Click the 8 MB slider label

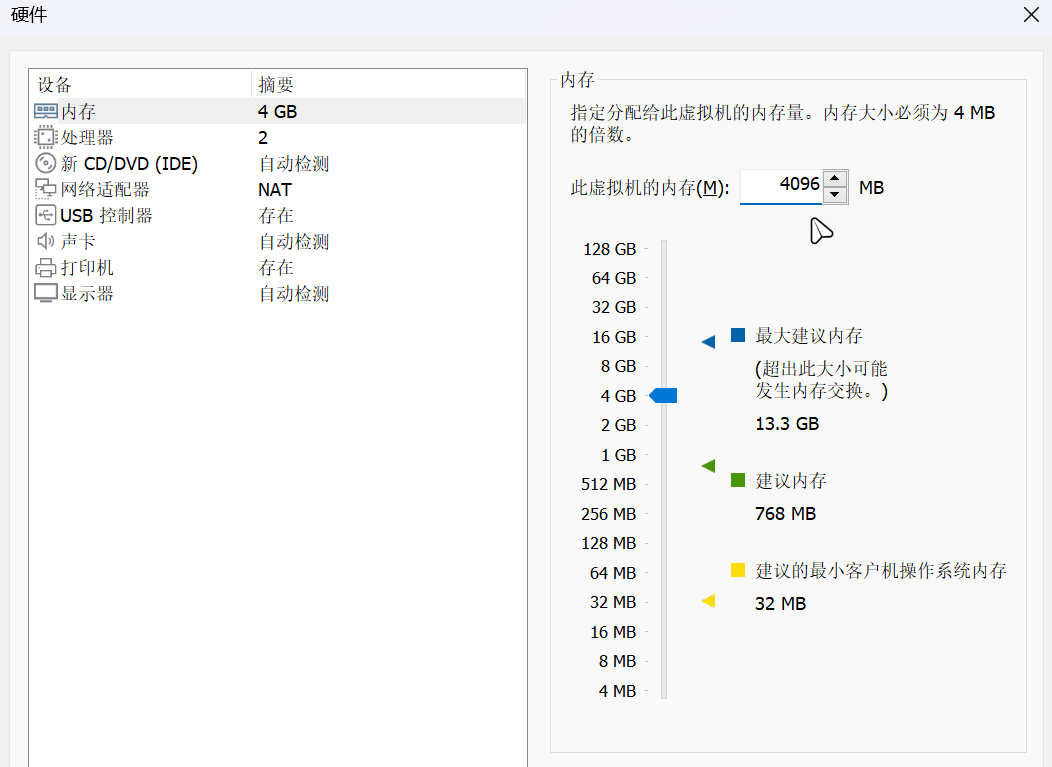[x=617, y=661]
